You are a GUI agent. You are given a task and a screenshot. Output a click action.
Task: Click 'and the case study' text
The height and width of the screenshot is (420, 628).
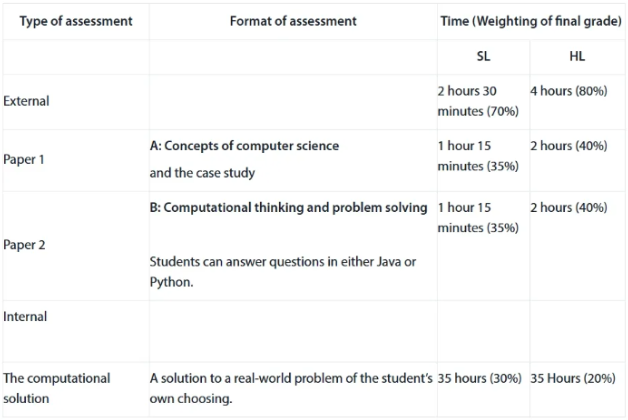coord(202,173)
